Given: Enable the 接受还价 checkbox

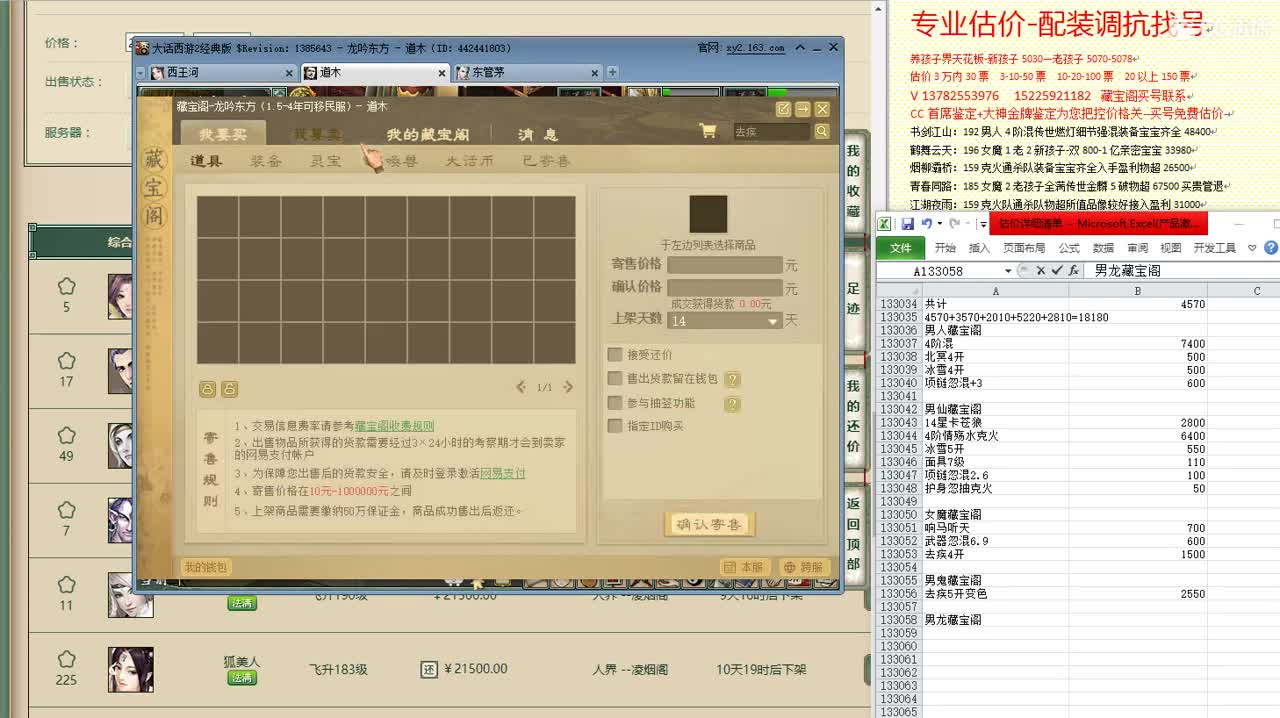Looking at the screenshot, I should 615,354.
